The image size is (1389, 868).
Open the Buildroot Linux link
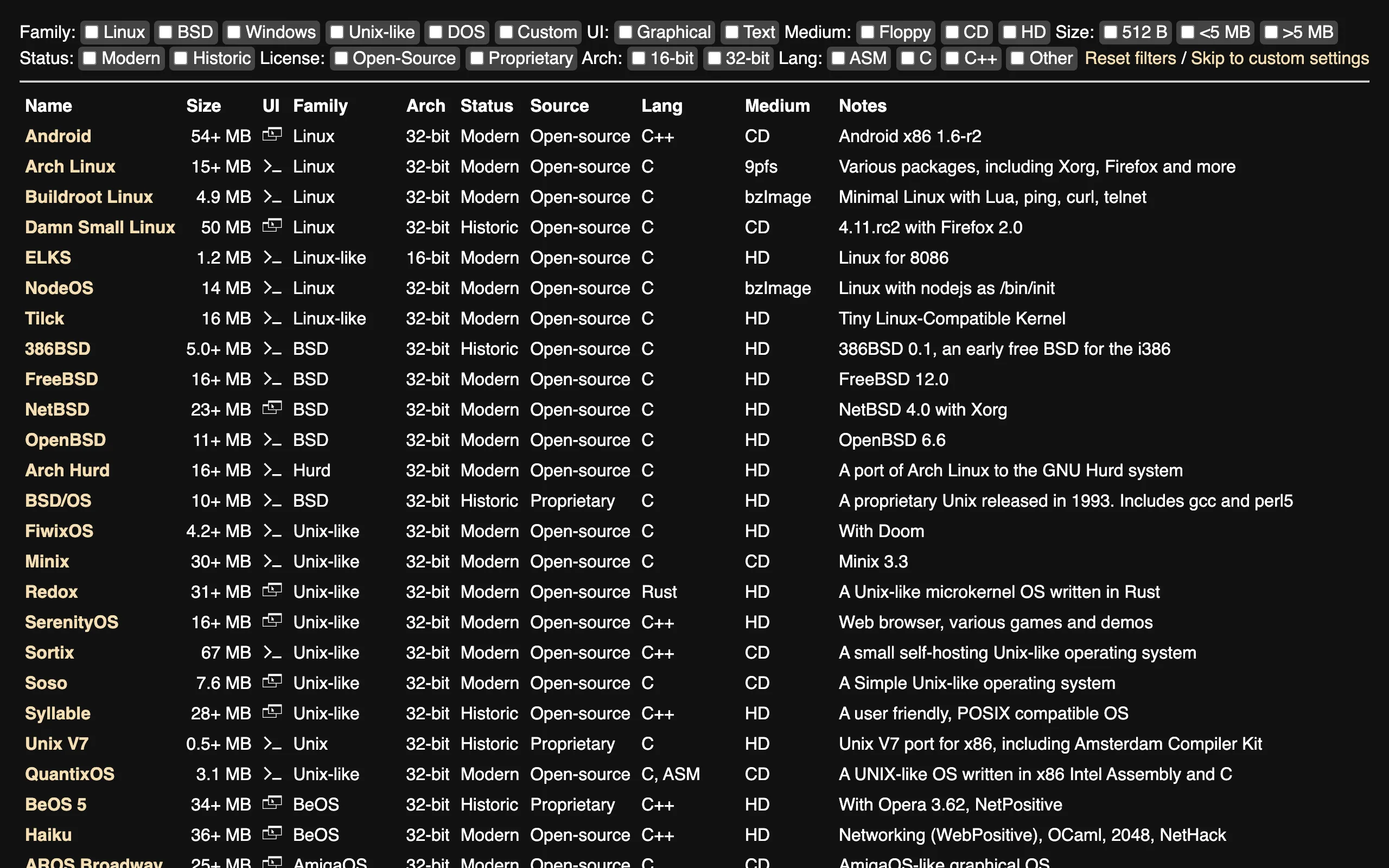[89, 197]
